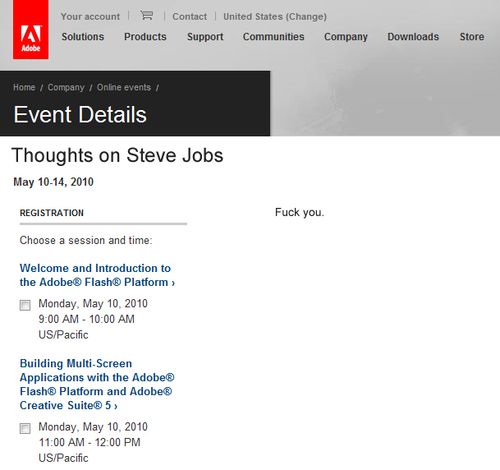Screen dimensions: 500x470
Task: Open the shopping cart icon
Action: 146,15
